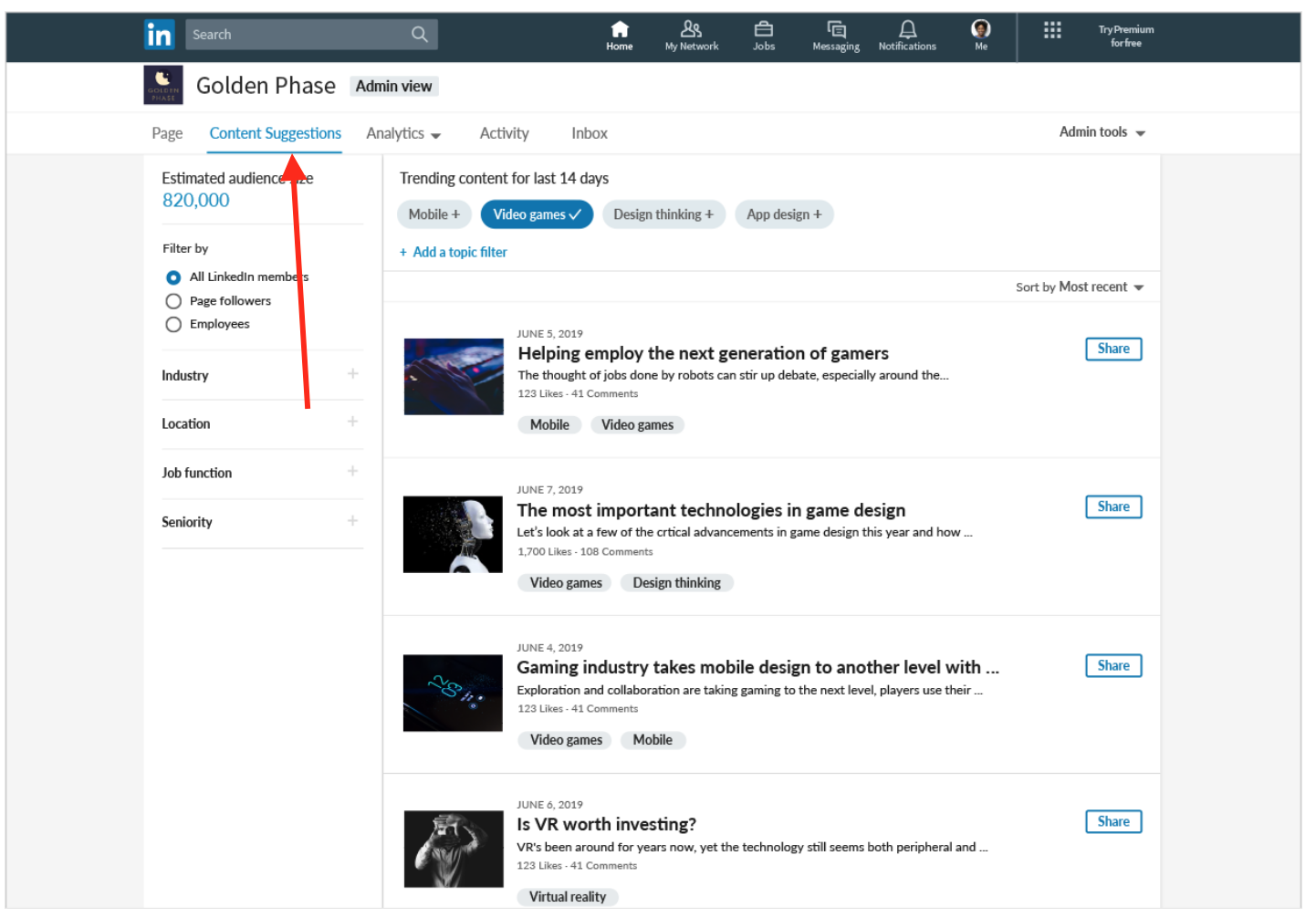
Task: Select Page followers radio button
Action: tap(173, 301)
